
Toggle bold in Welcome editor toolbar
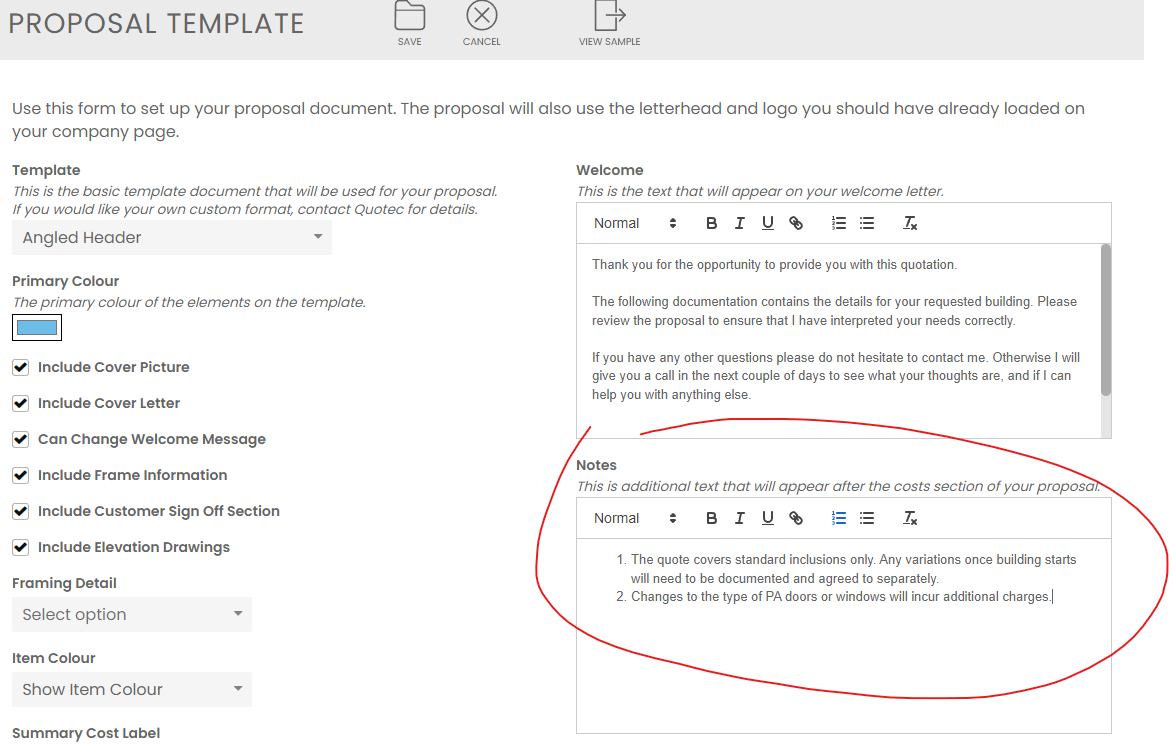pos(712,223)
